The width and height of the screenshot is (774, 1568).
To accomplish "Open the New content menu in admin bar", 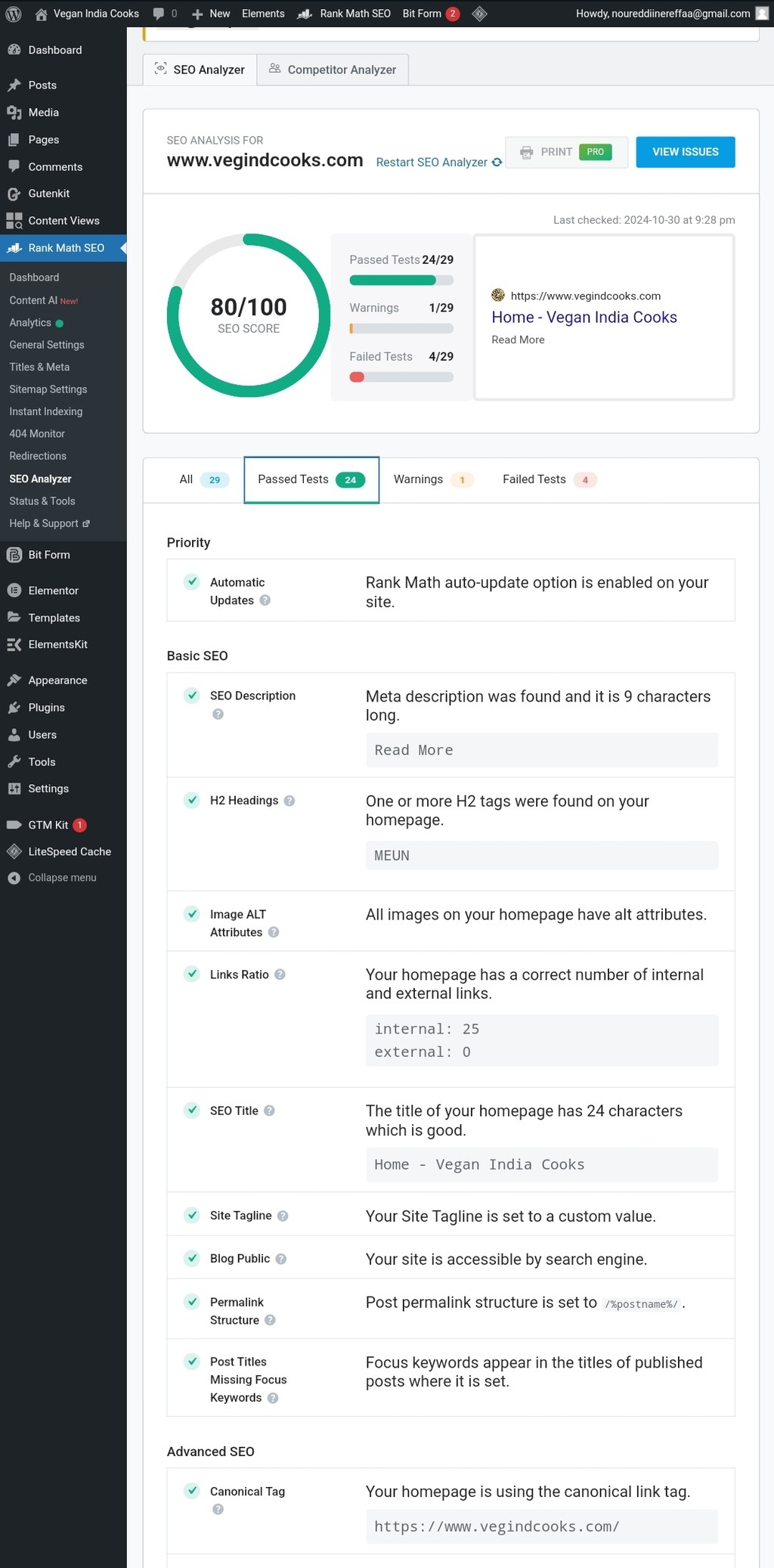I will 211,14.
